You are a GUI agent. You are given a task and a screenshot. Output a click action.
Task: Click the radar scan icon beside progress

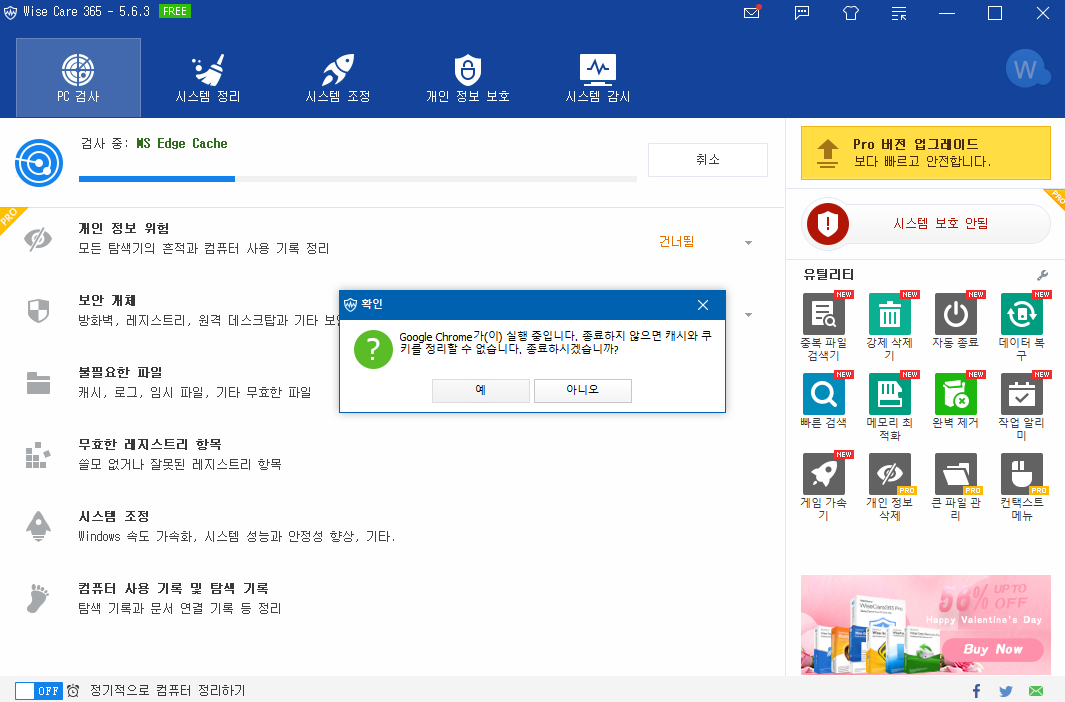point(39,163)
